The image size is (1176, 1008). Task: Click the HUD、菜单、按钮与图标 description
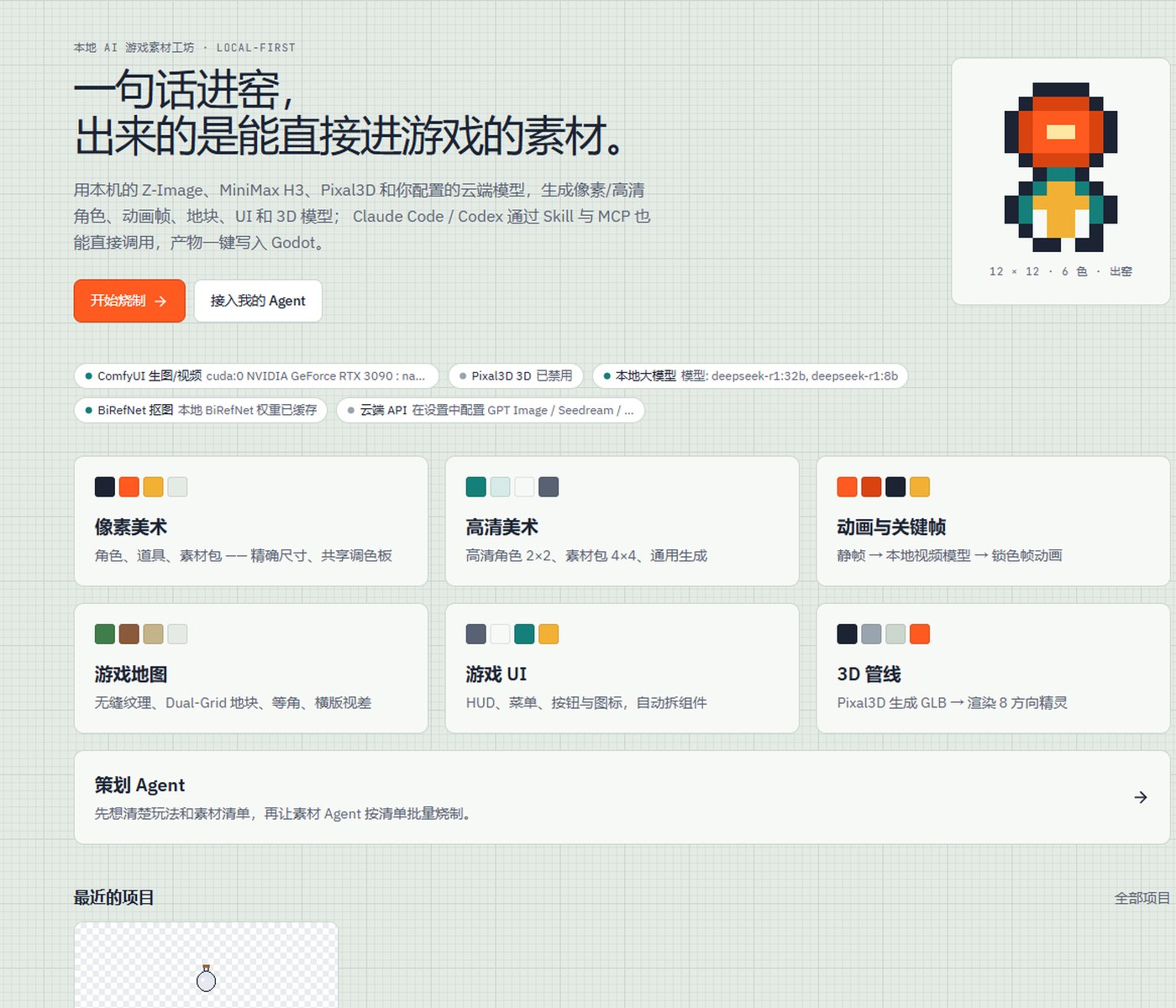pyautogui.click(x=586, y=703)
